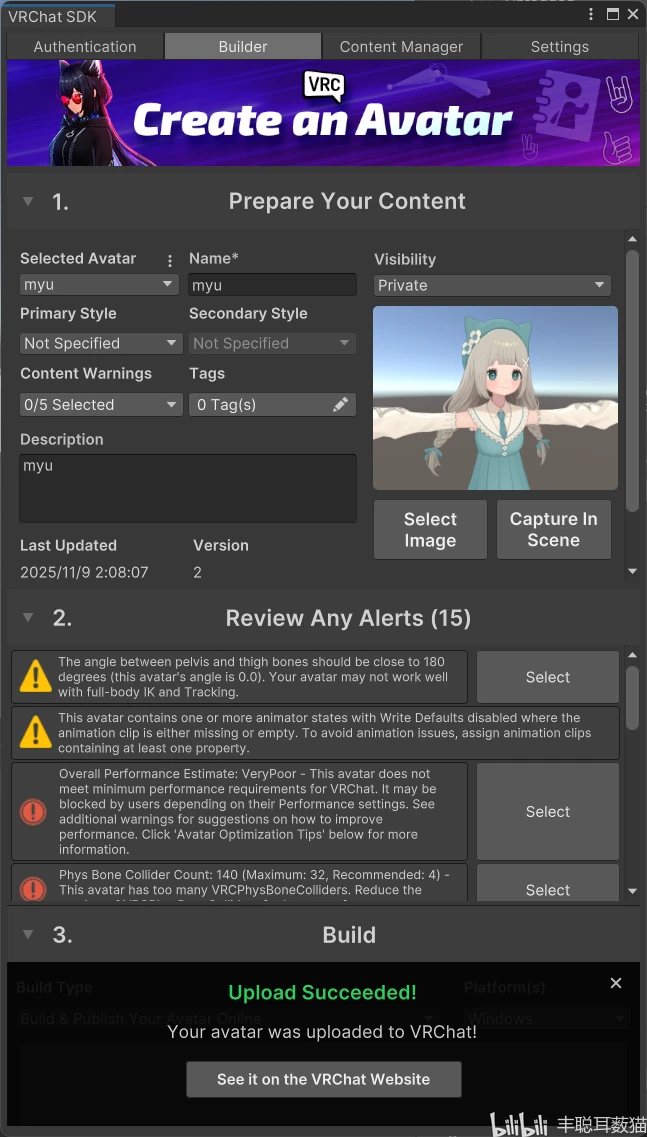Screen dimensions: 647x1137
Task: Click the Write Defaults warning triangle icon
Action: (35, 733)
